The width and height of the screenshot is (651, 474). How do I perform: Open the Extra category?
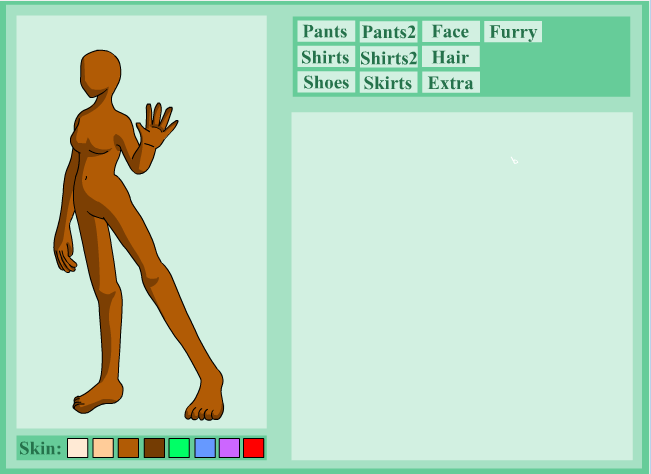coord(450,82)
